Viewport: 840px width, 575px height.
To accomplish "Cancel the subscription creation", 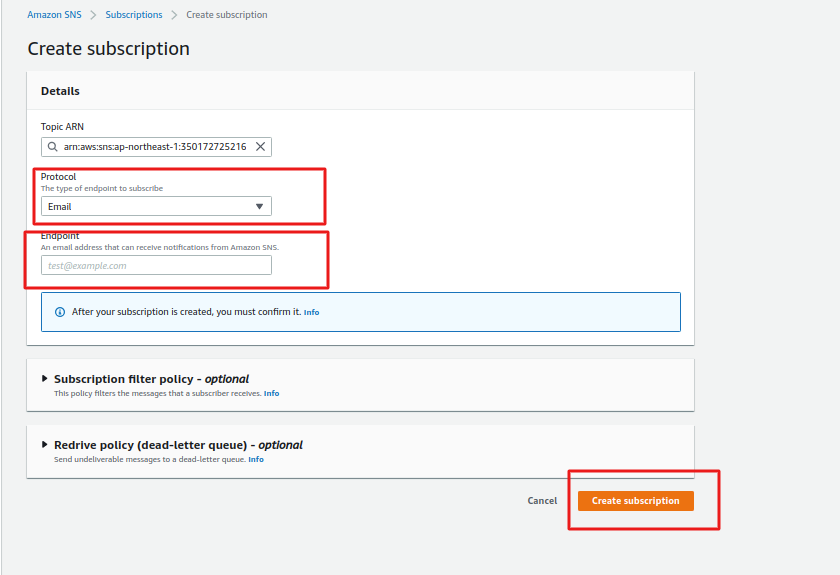I will tap(542, 501).
